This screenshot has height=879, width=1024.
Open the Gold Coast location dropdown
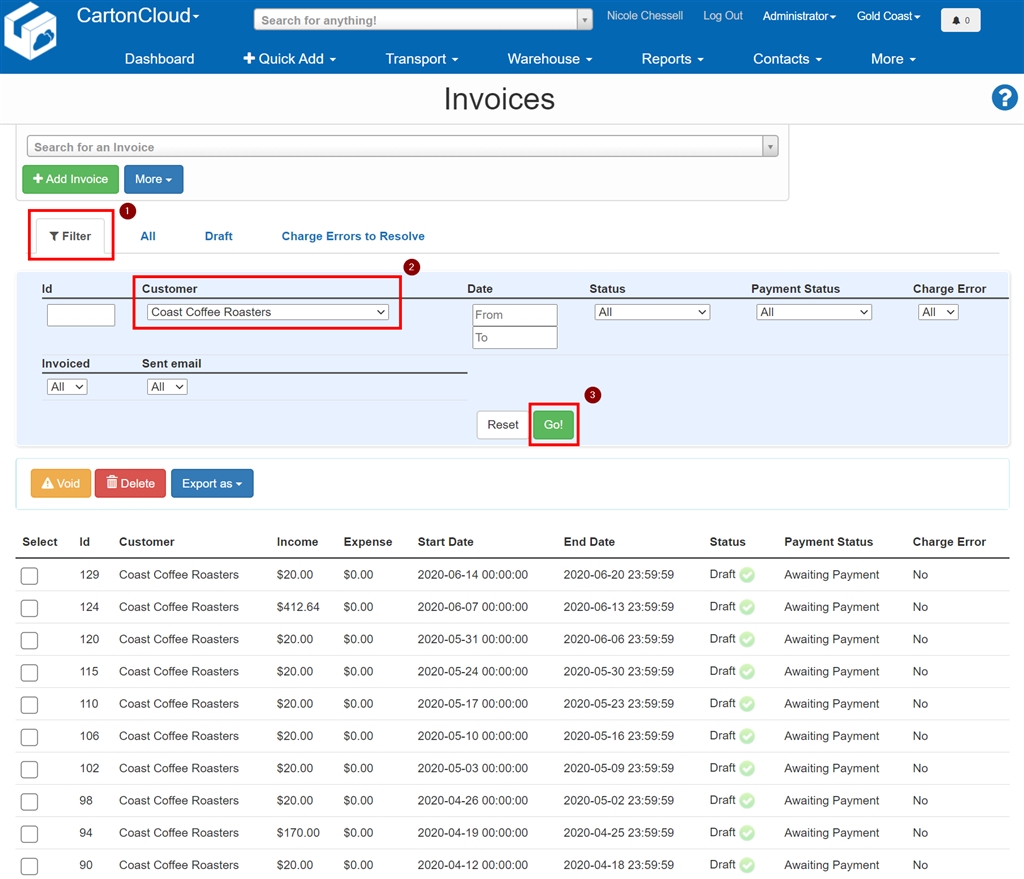pyautogui.click(x=888, y=16)
